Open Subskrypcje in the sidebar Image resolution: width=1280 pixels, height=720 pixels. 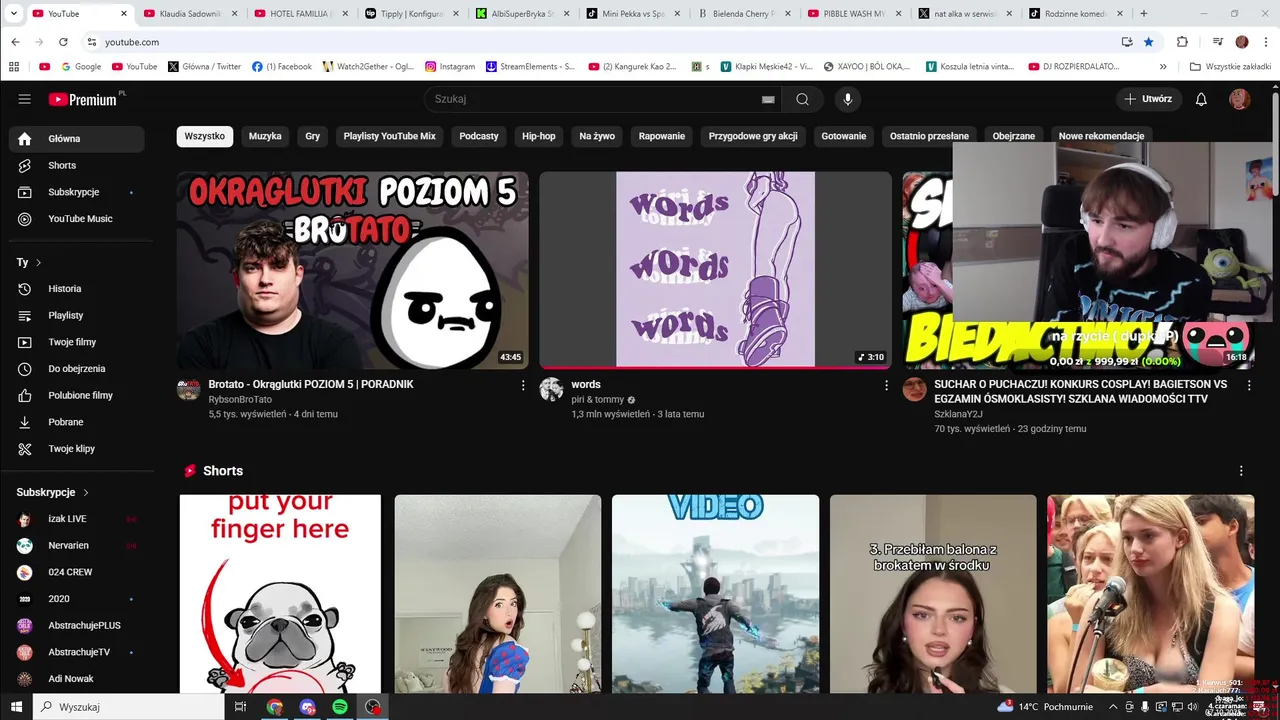pos(76,192)
